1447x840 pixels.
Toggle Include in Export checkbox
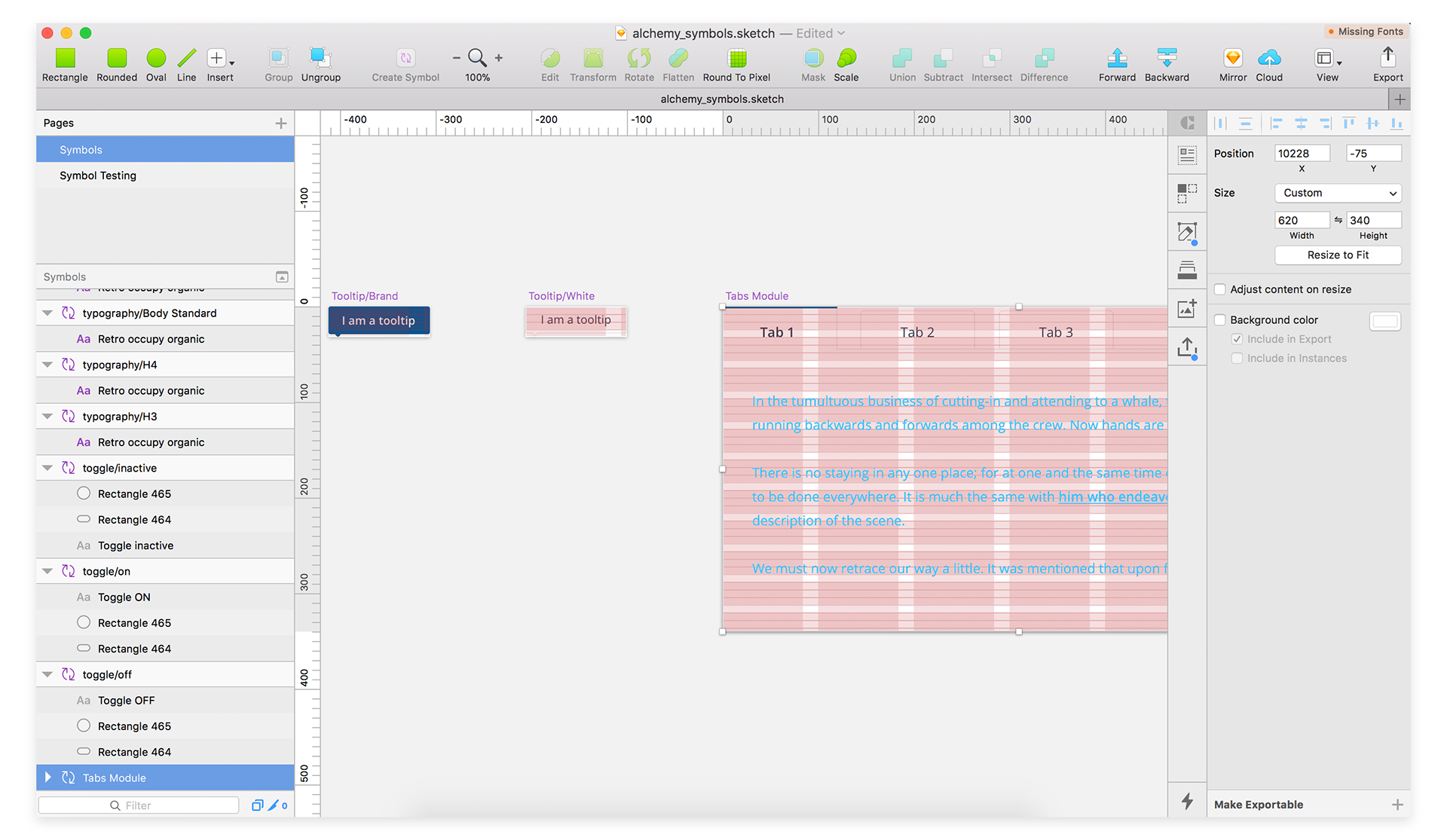pos(1237,339)
